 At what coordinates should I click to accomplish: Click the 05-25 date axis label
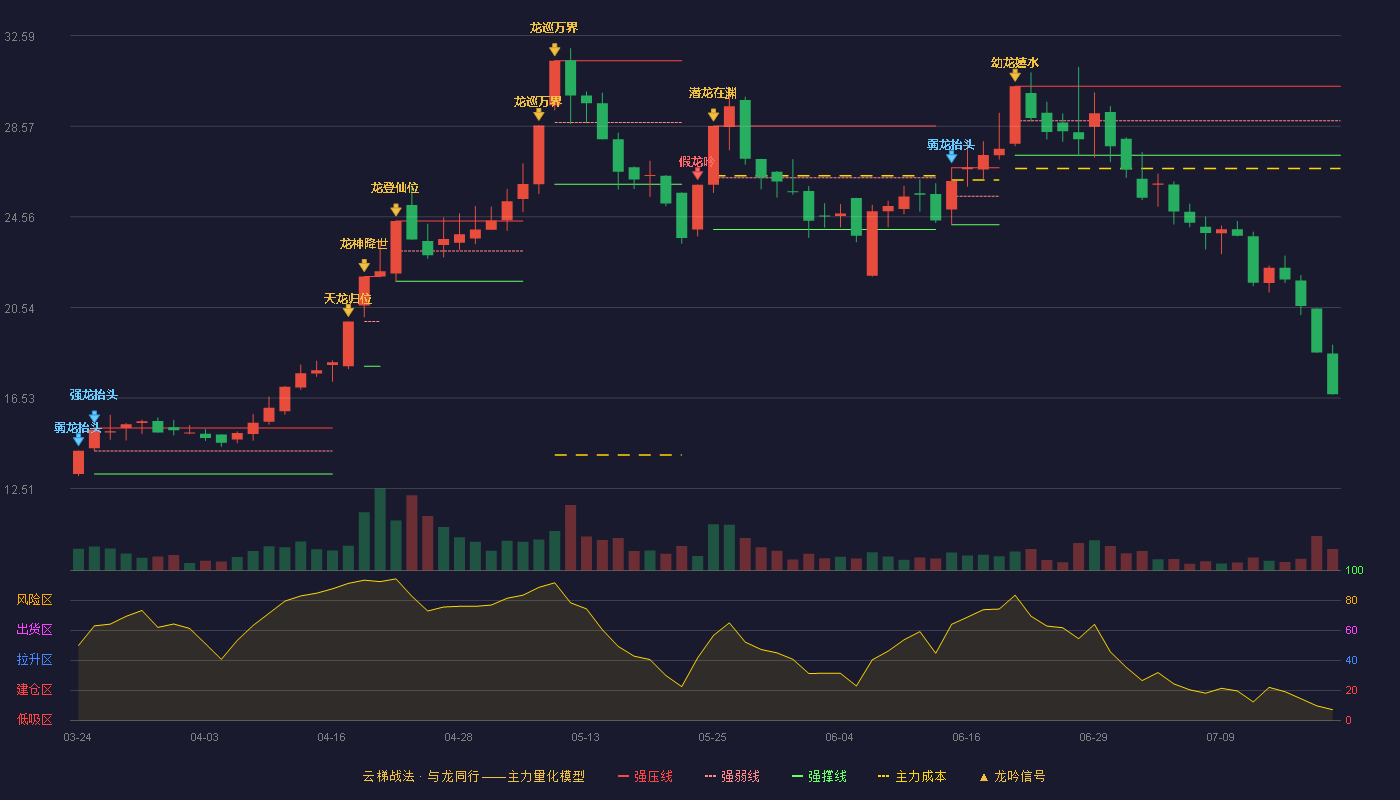coord(712,737)
